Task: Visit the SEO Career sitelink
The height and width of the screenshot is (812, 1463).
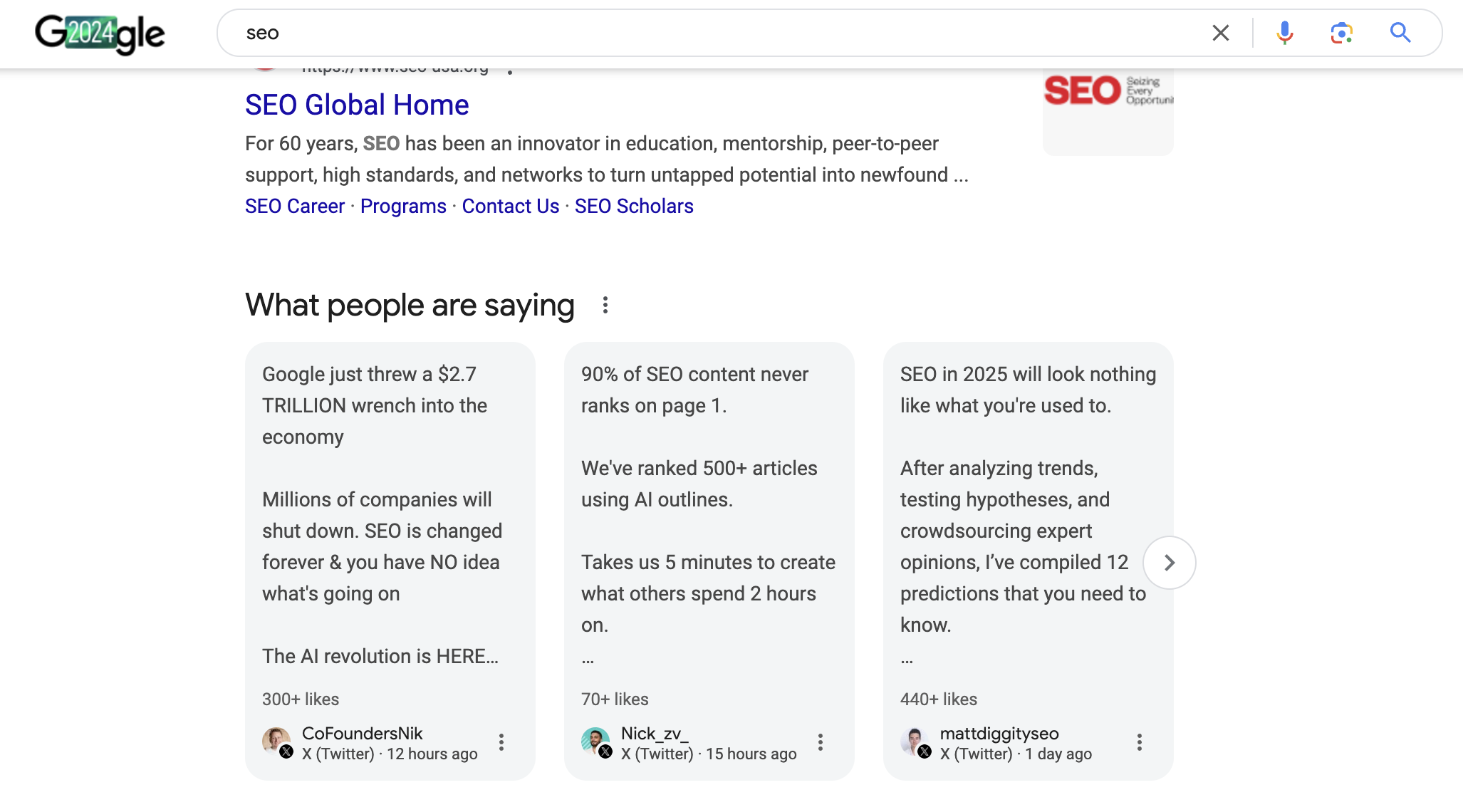Action: tap(294, 206)
